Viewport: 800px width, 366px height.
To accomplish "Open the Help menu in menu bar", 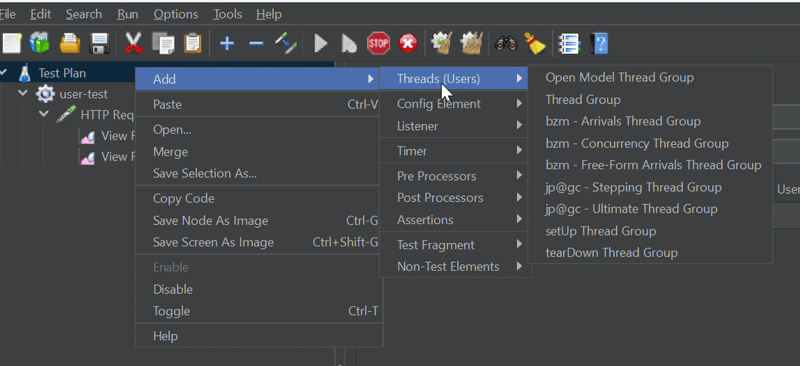I will [x=269, y=14].
